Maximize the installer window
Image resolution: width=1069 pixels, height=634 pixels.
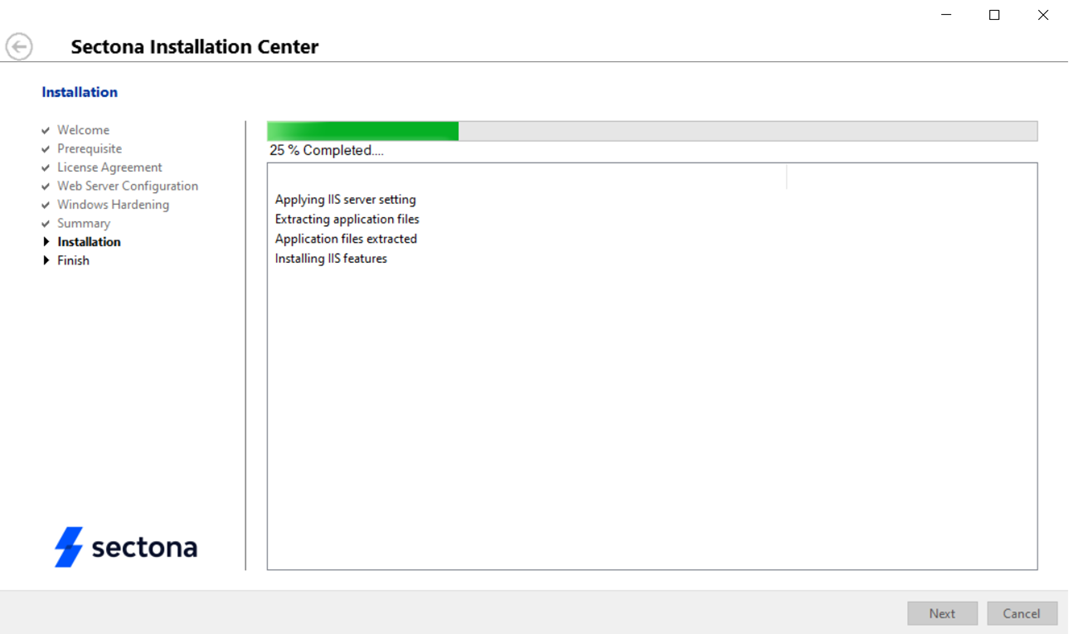click(994, 15)
